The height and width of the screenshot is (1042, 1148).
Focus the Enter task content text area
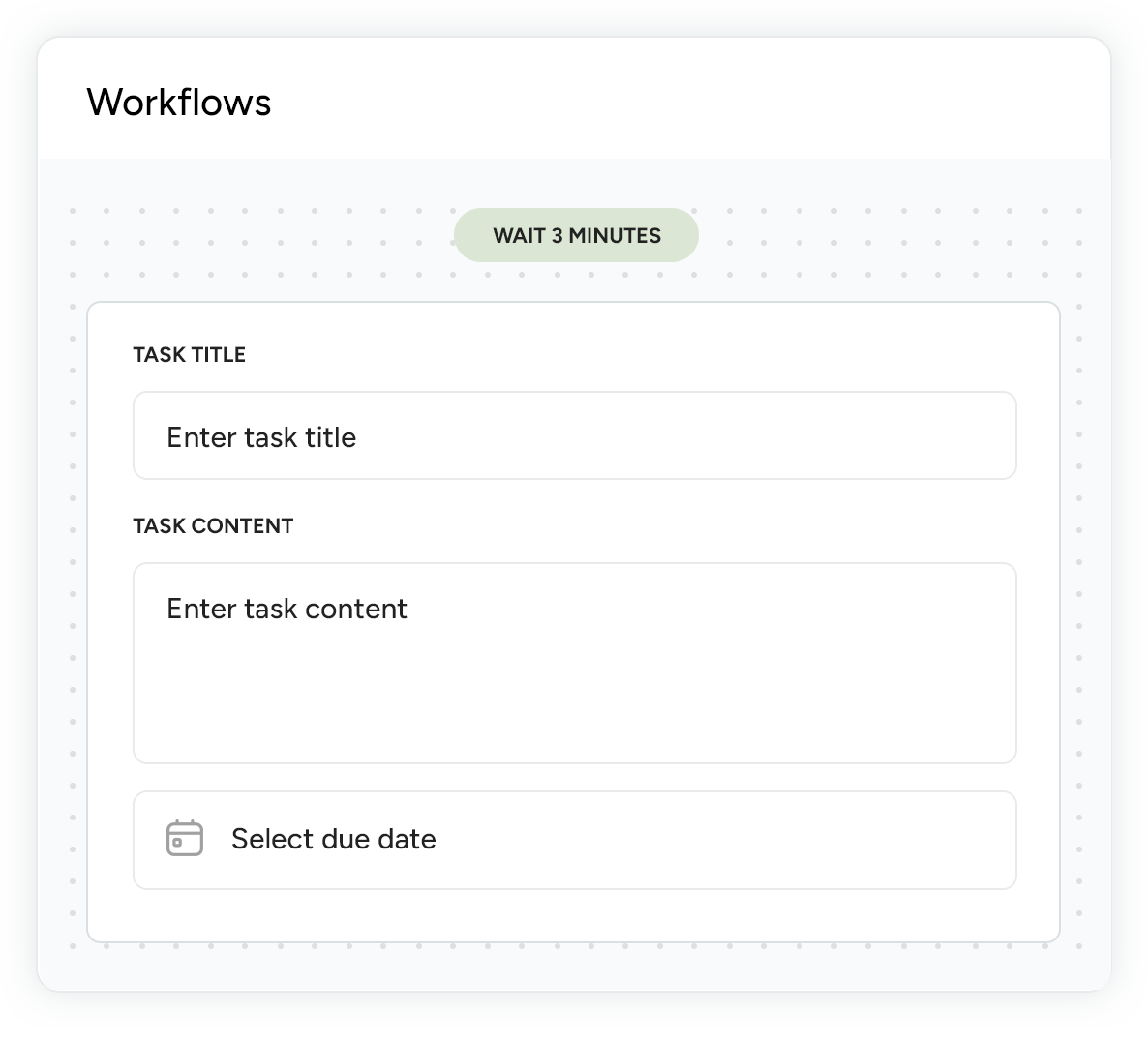point(574,663)
